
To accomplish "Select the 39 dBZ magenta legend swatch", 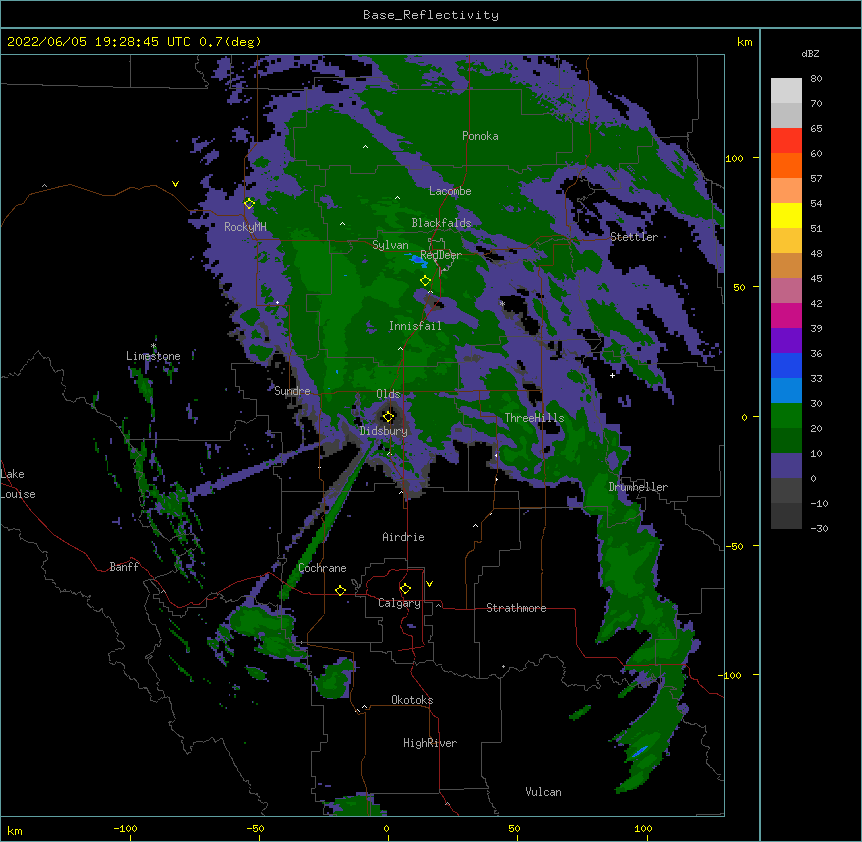I will tap(786, 315).
